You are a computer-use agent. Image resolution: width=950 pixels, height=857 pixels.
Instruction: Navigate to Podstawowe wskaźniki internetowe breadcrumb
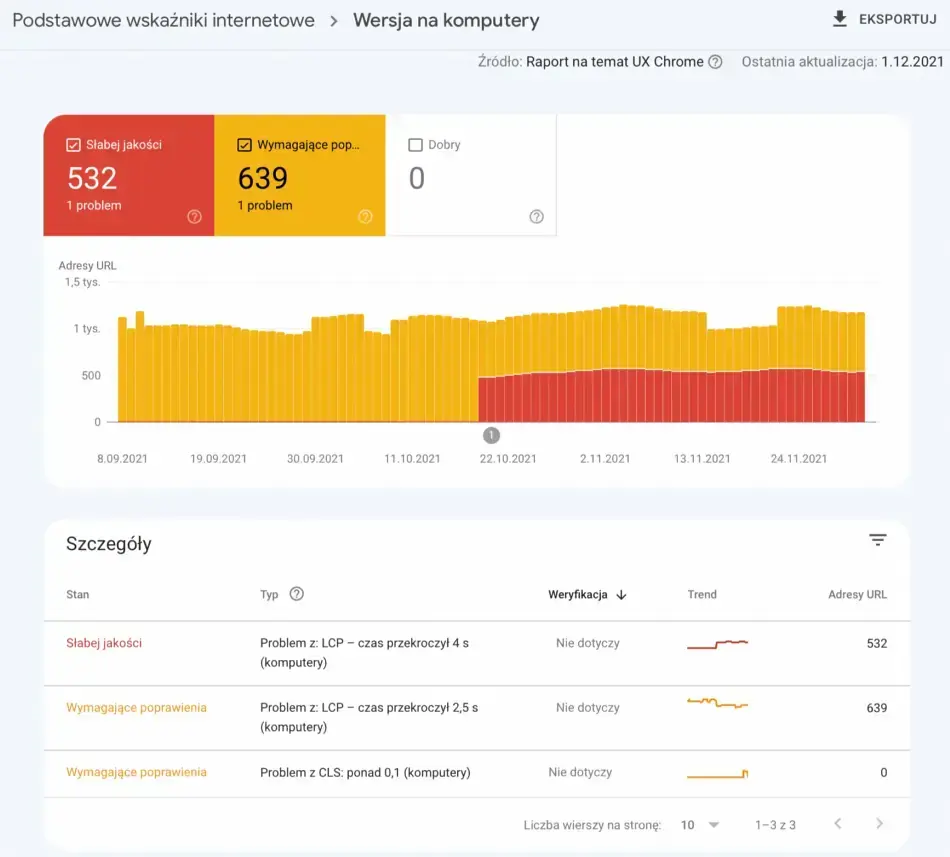[x=163, y=20]
